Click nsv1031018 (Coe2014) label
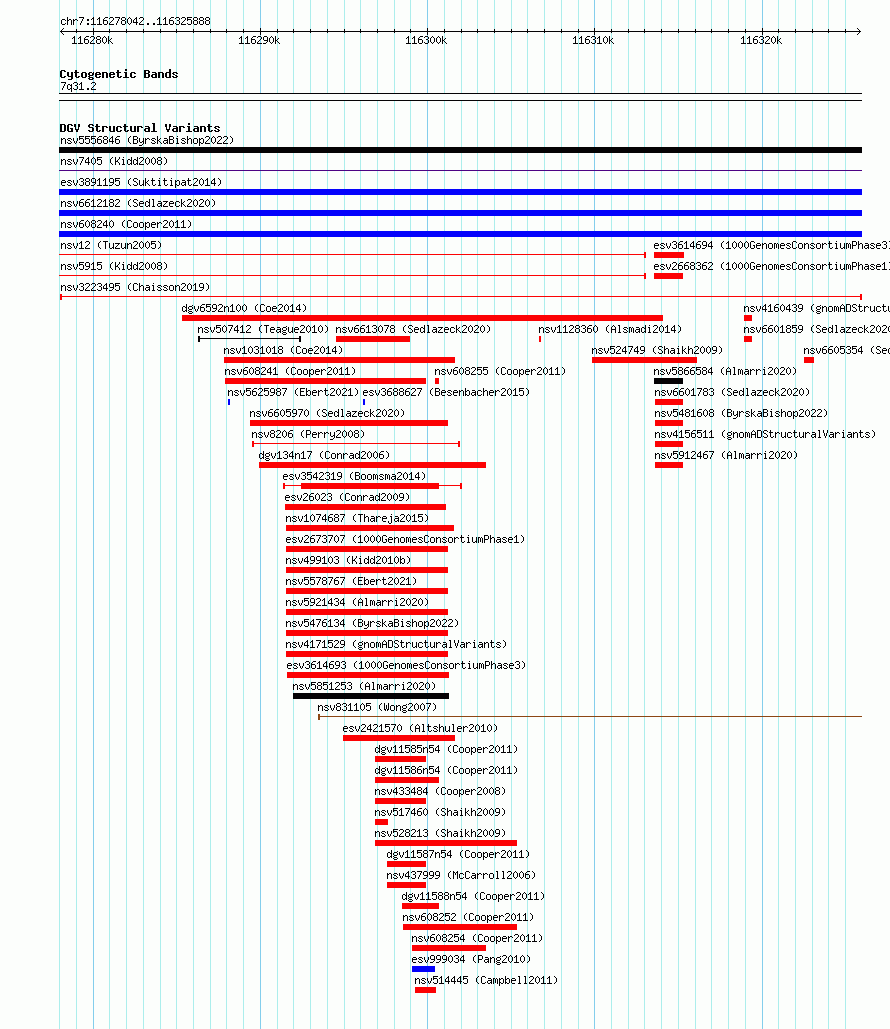Image resolution: width=890 pixels, height=1029 pixels. click(x=283, y=350)
